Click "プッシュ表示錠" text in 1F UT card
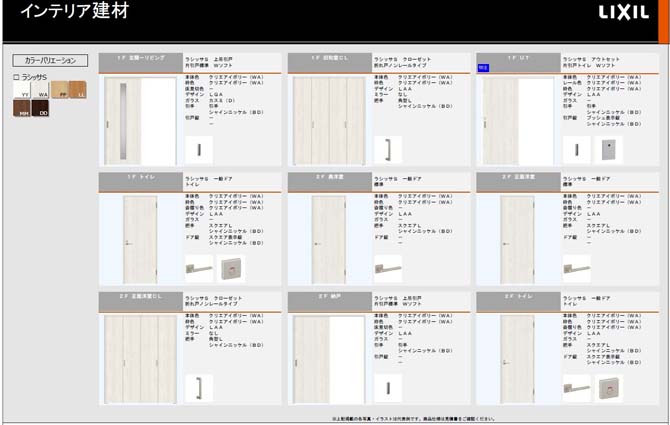 coord(603,118)
